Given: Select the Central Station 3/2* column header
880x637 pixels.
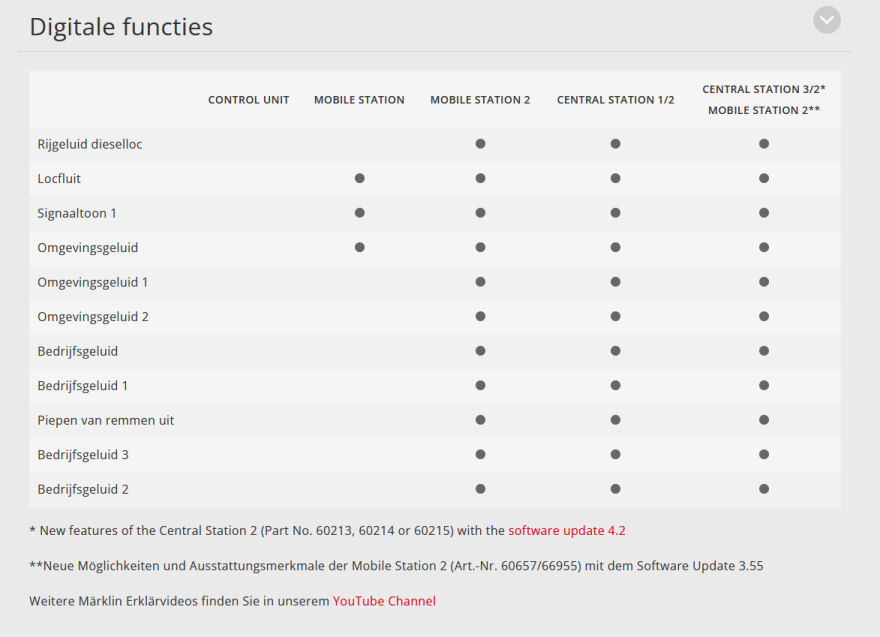Looking at the screenshot, I should 764,89.
